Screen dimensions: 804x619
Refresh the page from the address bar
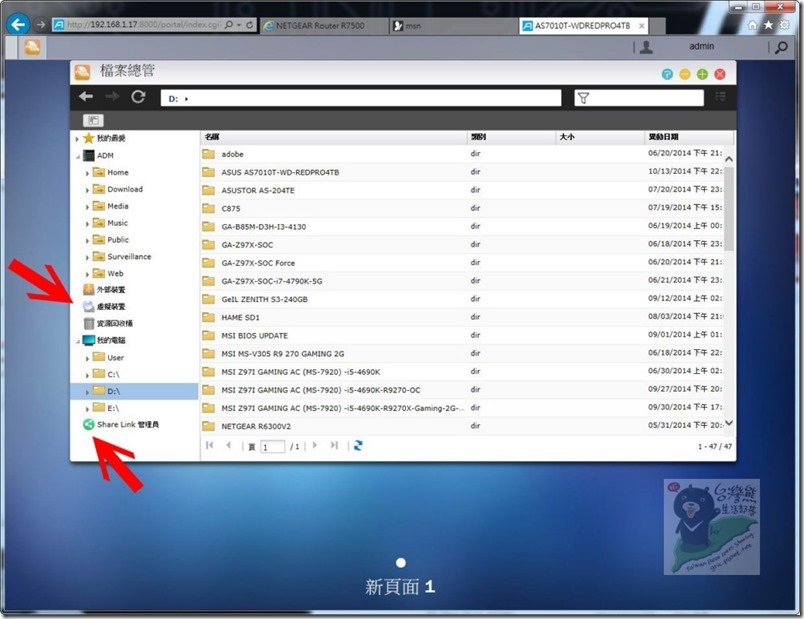(250, 25)
